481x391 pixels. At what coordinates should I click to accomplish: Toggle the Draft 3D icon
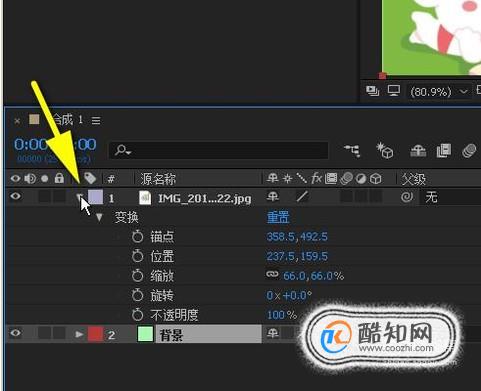point(385,151)
